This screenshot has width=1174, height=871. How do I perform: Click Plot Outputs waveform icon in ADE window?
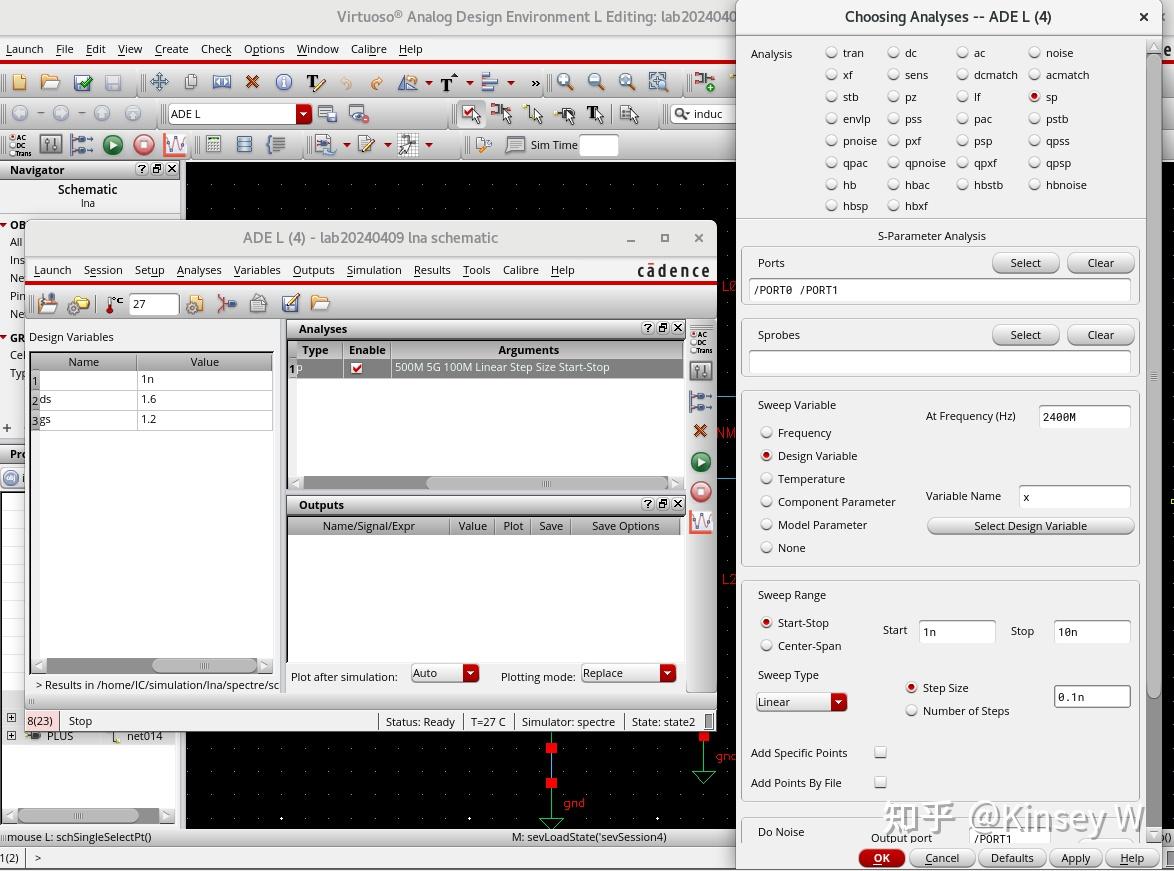tap(701, 522)
